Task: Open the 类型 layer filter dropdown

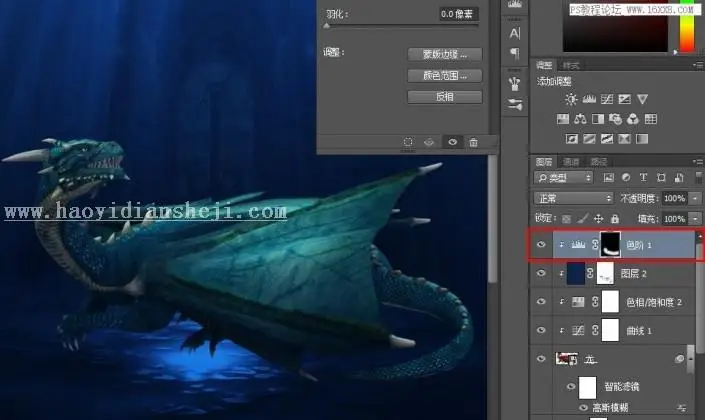Action: pyautogui.click(x=563, y=178)
